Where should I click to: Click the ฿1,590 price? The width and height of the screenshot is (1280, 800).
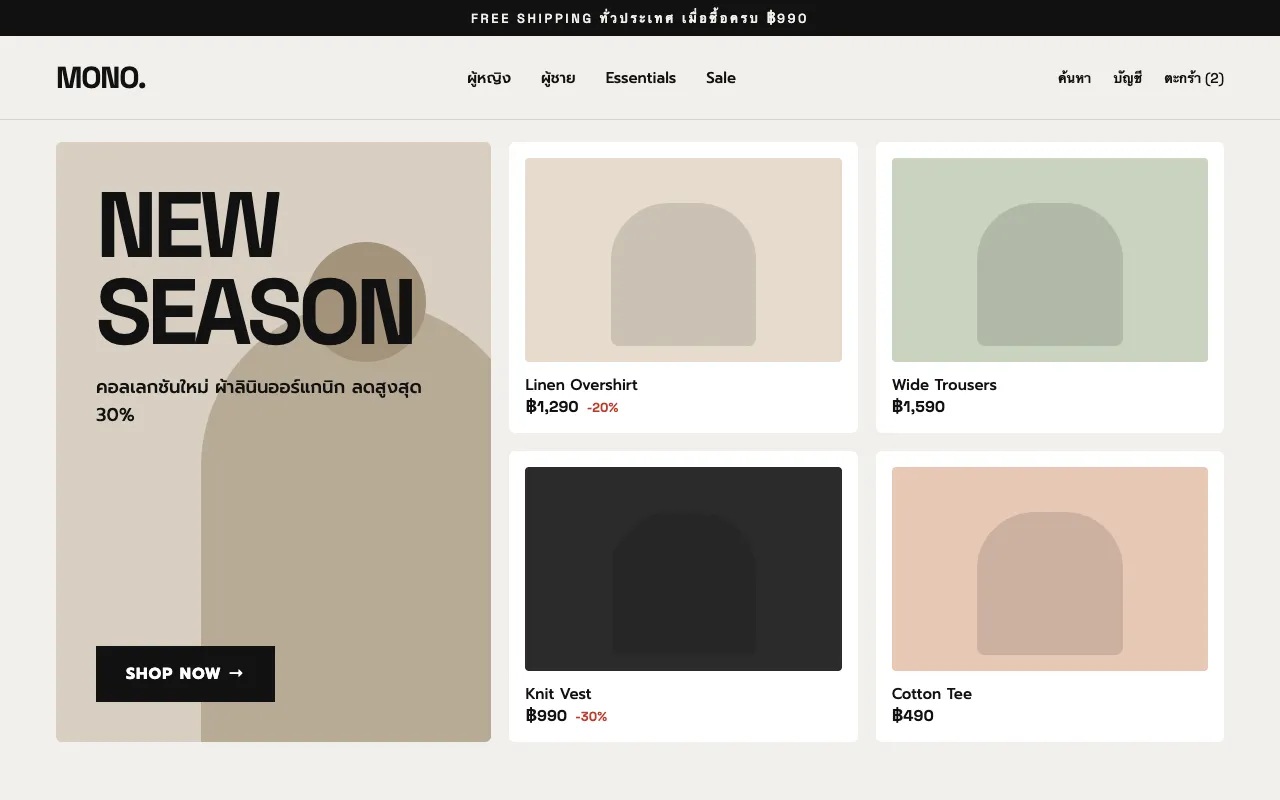click(x=918, y=407)
